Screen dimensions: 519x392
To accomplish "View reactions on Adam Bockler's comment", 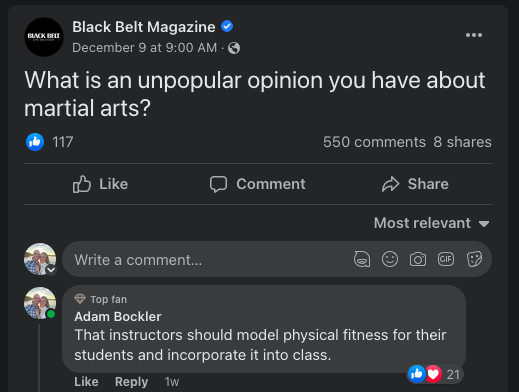I will coord(434,374).
